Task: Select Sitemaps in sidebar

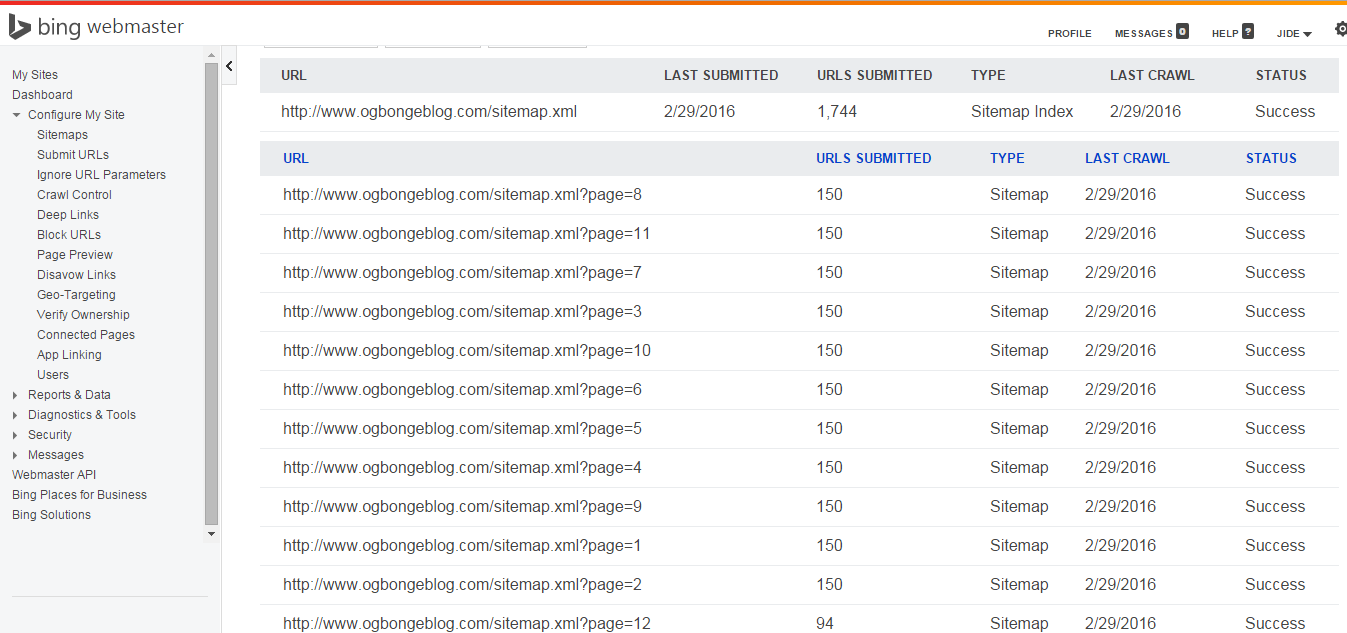Action: [62, 135]
